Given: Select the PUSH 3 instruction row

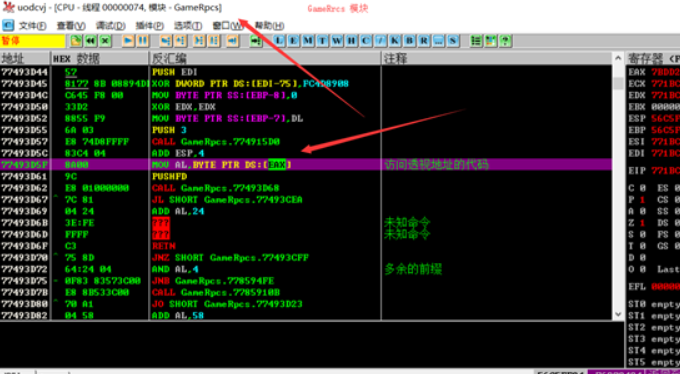Looking at the screenshot, I should coord(306,130).
